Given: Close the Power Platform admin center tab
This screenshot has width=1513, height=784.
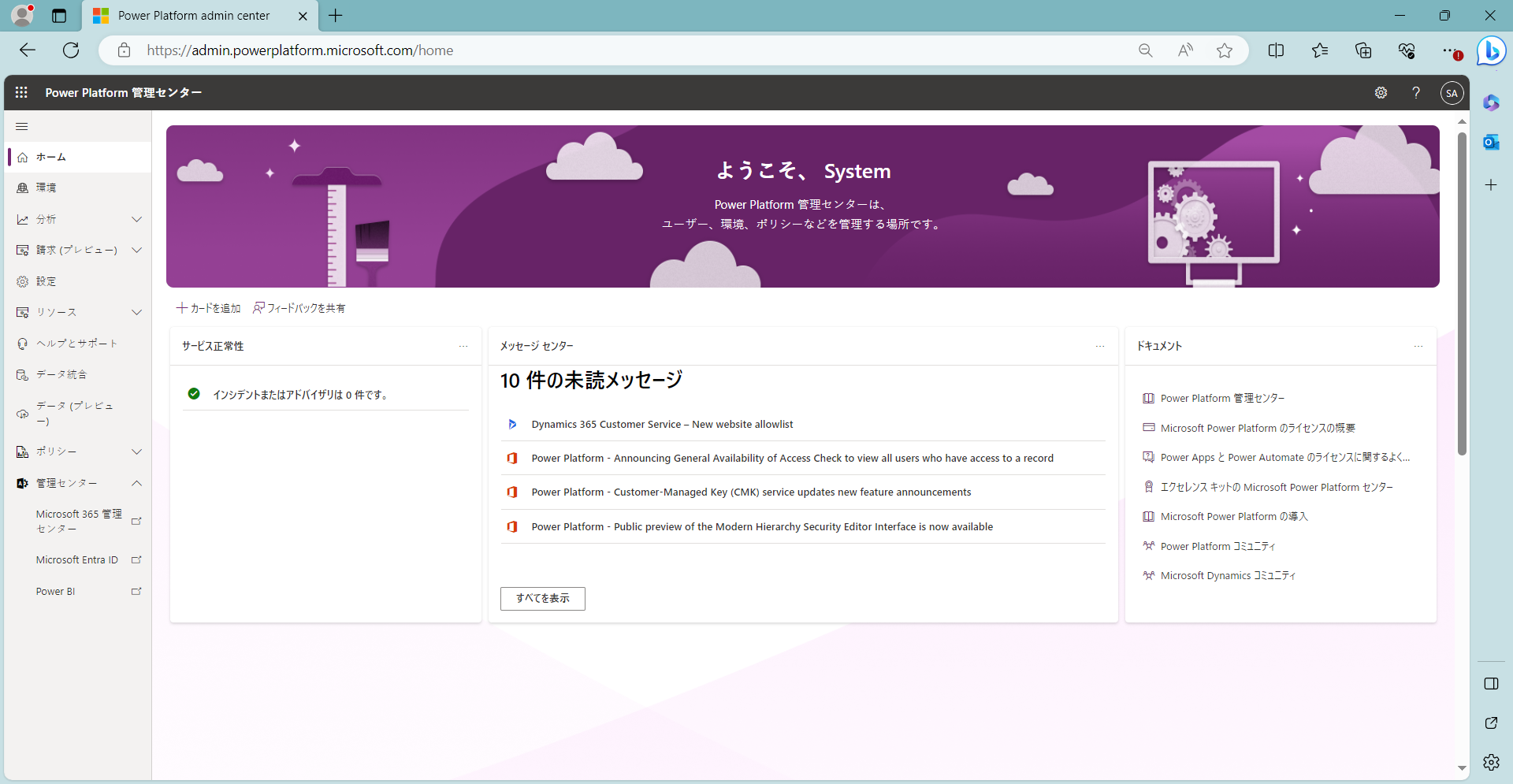Looking at the screenshot, I should coord(303,16).
